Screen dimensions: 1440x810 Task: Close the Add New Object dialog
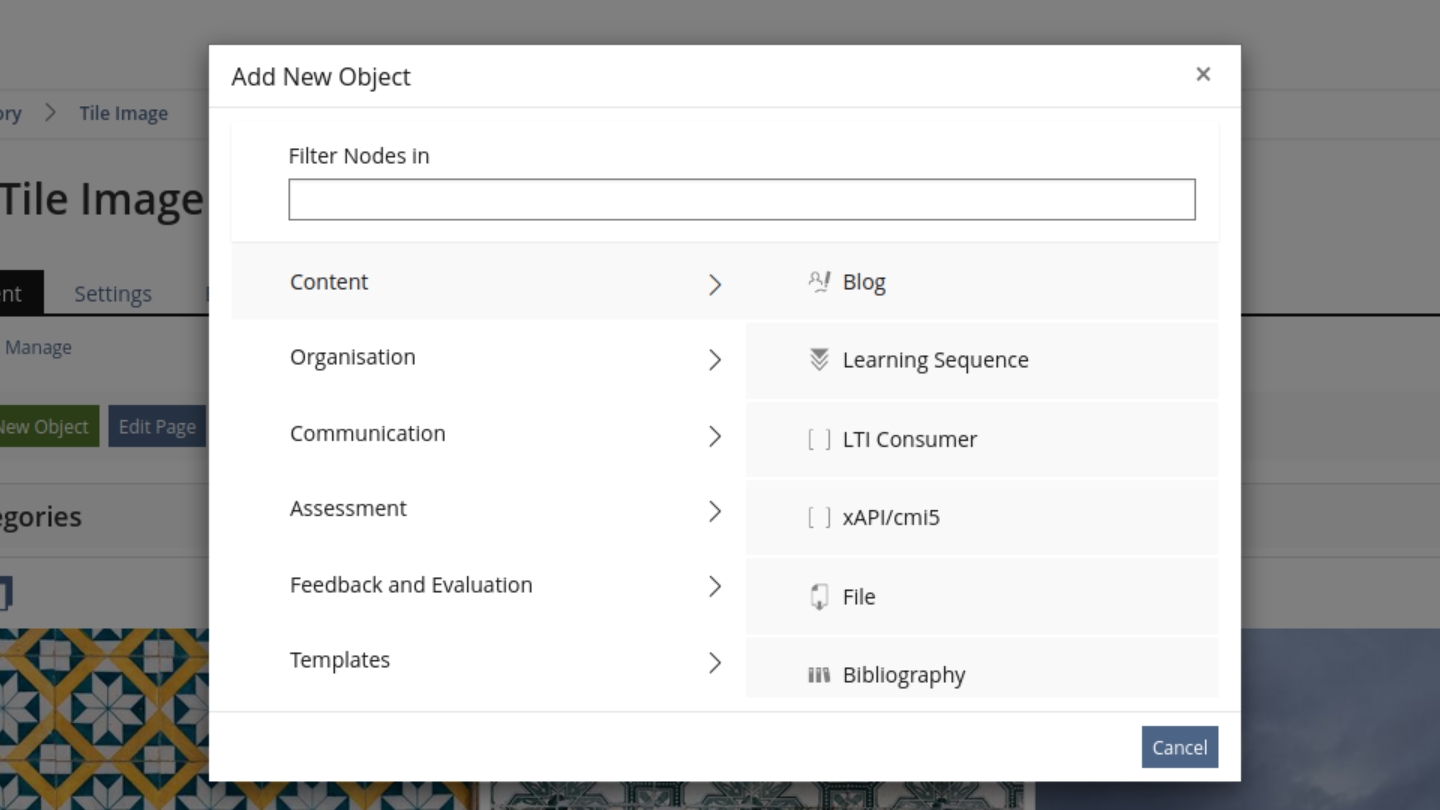coord(1203,75)
